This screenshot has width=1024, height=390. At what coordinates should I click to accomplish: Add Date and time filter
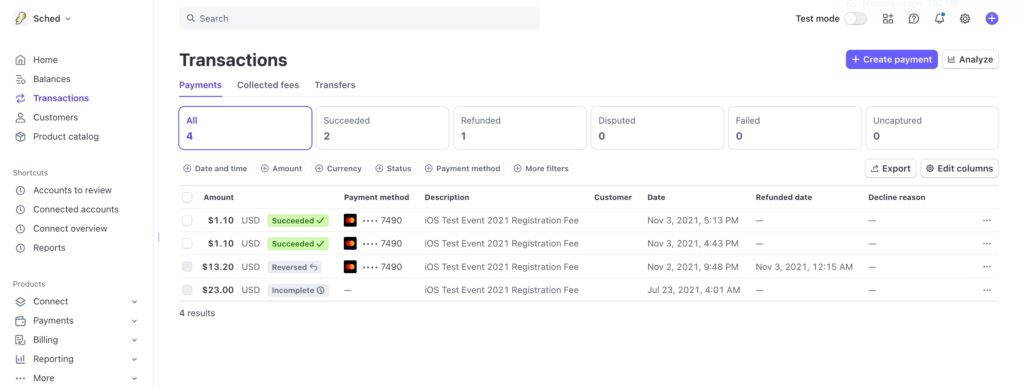pos(216,169)
